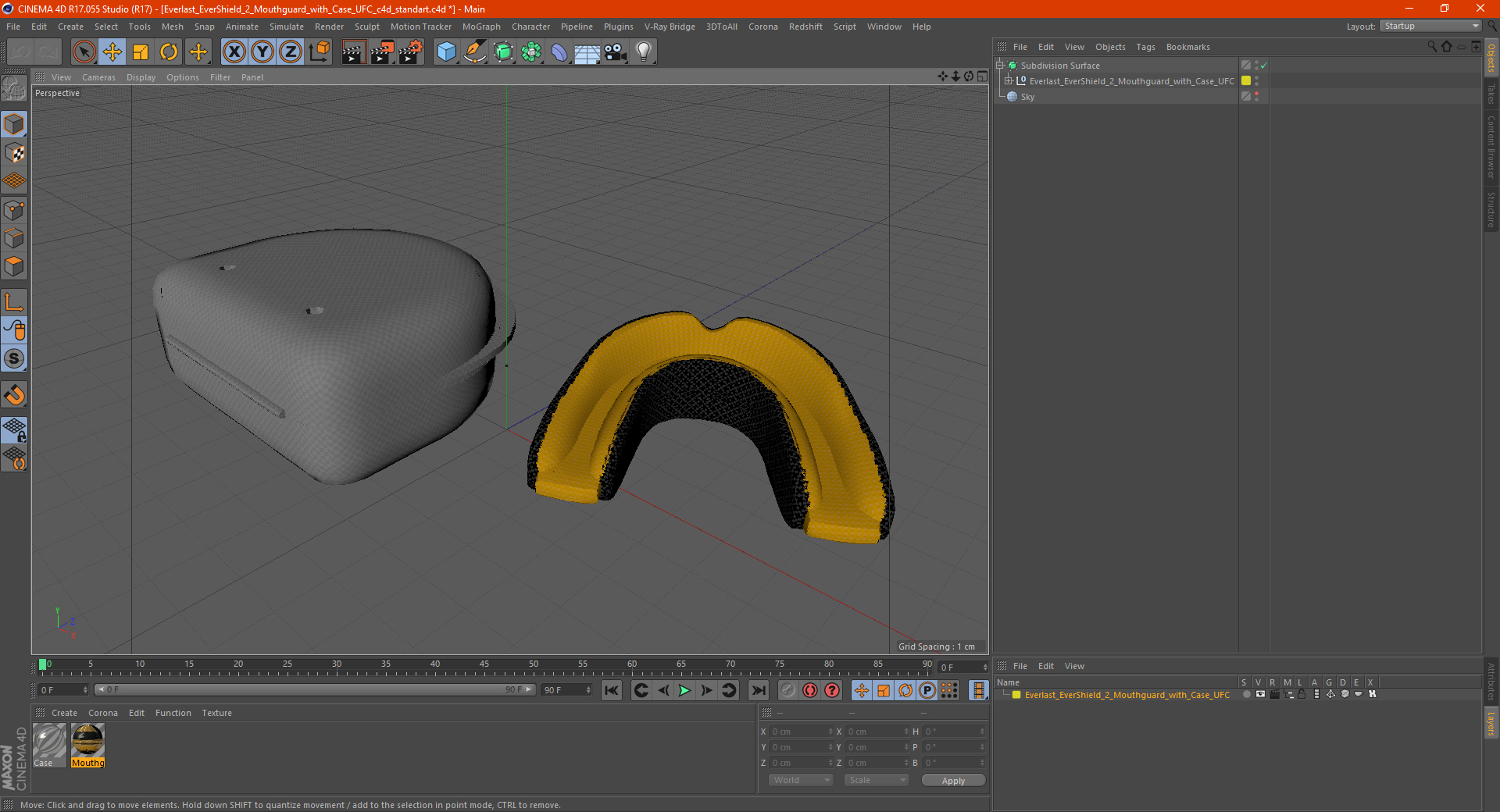1500x812 pixels.
Task: Activate the Rotate tool
Action: click(169, 52)
